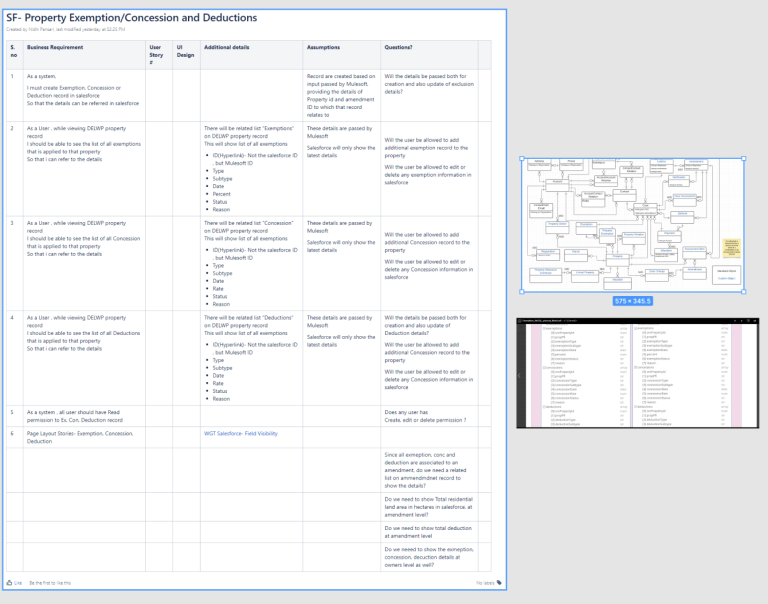The image size is (768, 604).
Task: Click 'Percent' bullet in exemptions row
Action: pos(221,194)
